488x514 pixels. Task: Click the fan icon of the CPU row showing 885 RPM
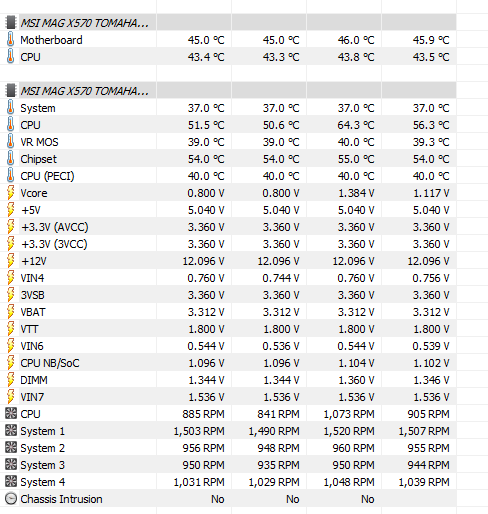(x=11, y=414)
